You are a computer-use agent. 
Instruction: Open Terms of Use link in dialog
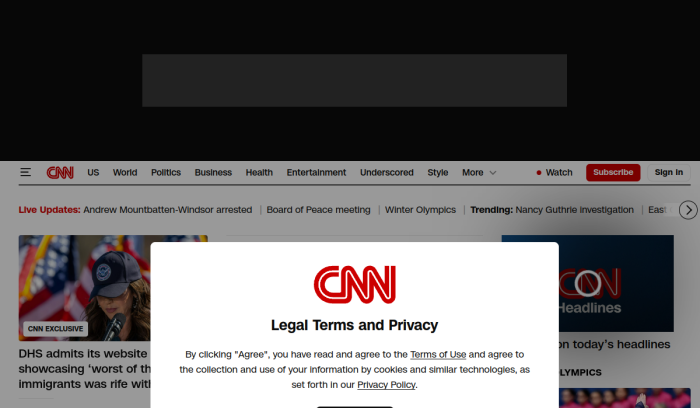pos(438,354)
